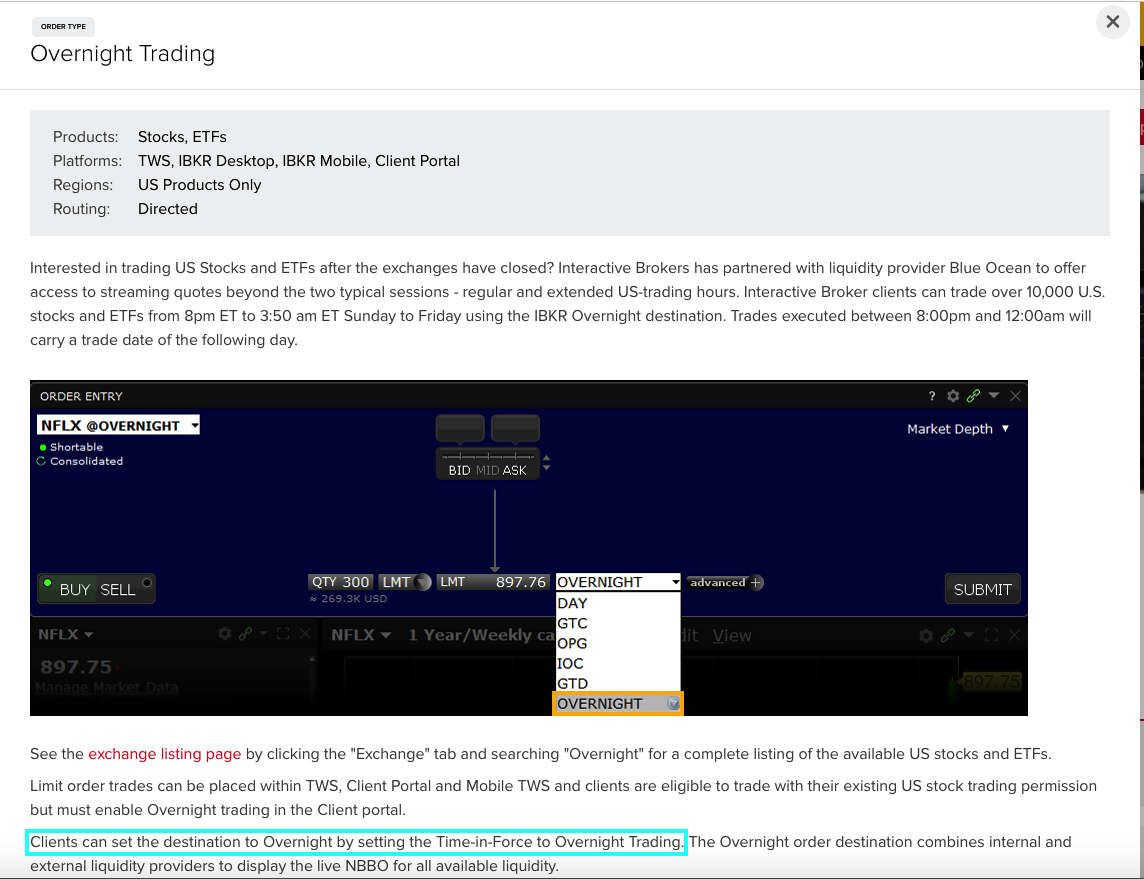Click the quote panel maximize square icon

pos(283,634)
